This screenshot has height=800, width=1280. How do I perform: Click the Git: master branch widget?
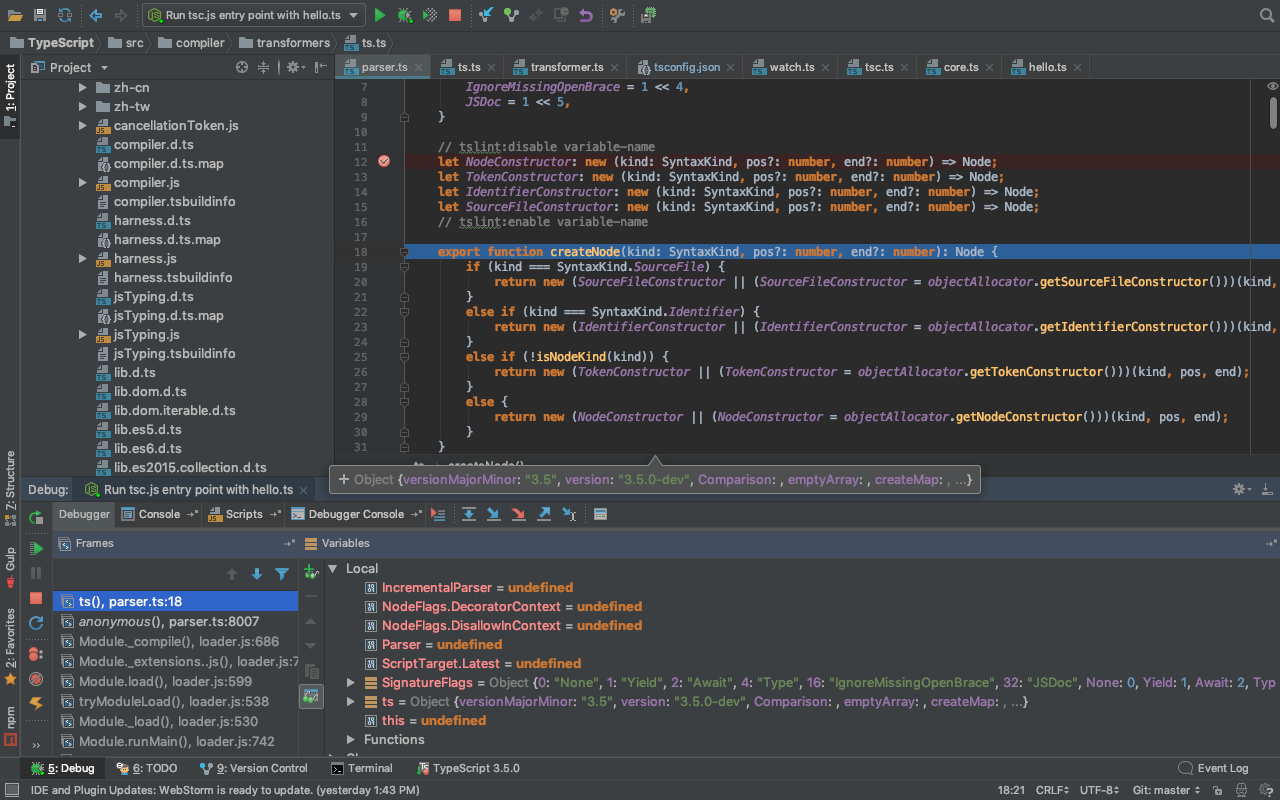coord(1167,790)
